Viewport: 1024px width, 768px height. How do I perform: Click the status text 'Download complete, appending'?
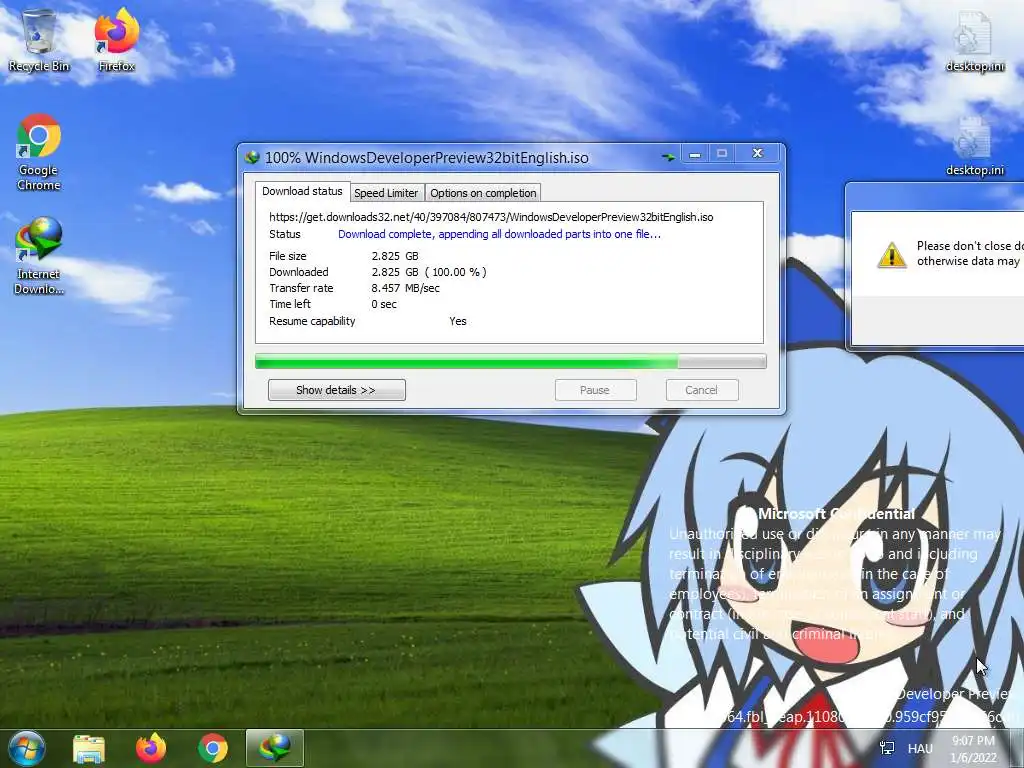tap(500, 234)
